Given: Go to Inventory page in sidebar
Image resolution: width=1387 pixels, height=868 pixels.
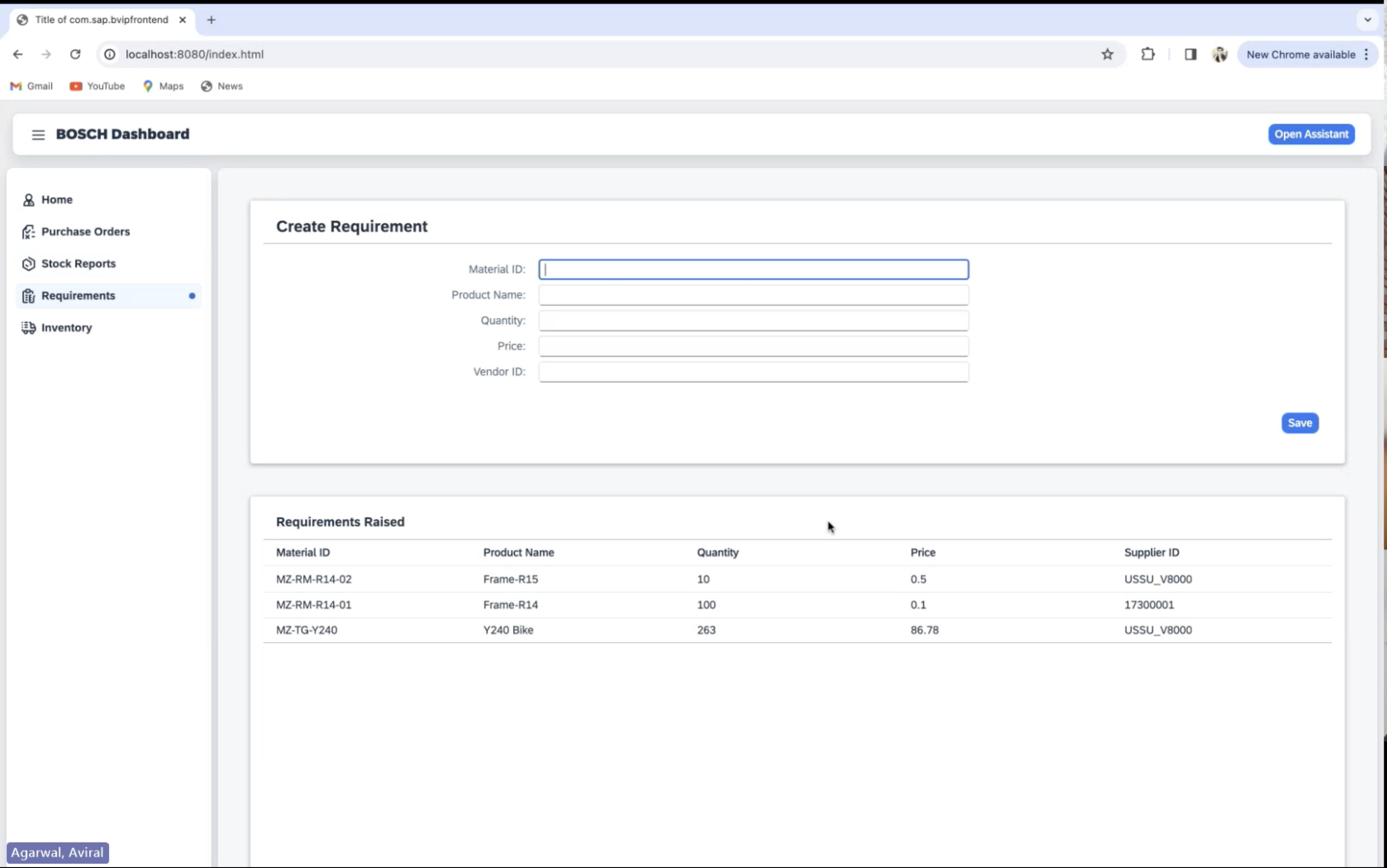Looking at the screenshot, I should pyautogui.click(x=66, y=327).
